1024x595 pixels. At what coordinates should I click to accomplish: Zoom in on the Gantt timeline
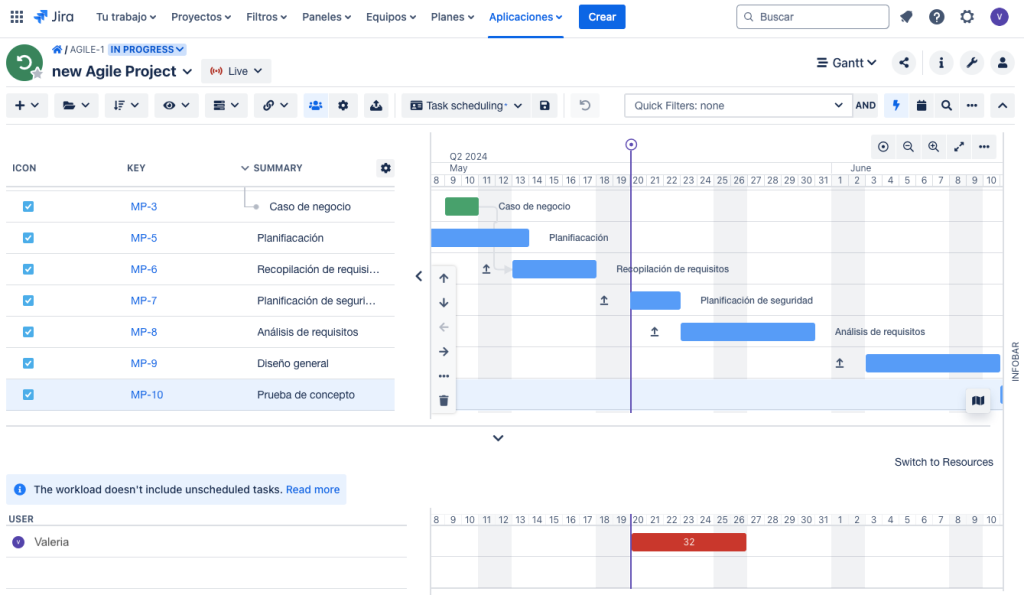point(933,146)
